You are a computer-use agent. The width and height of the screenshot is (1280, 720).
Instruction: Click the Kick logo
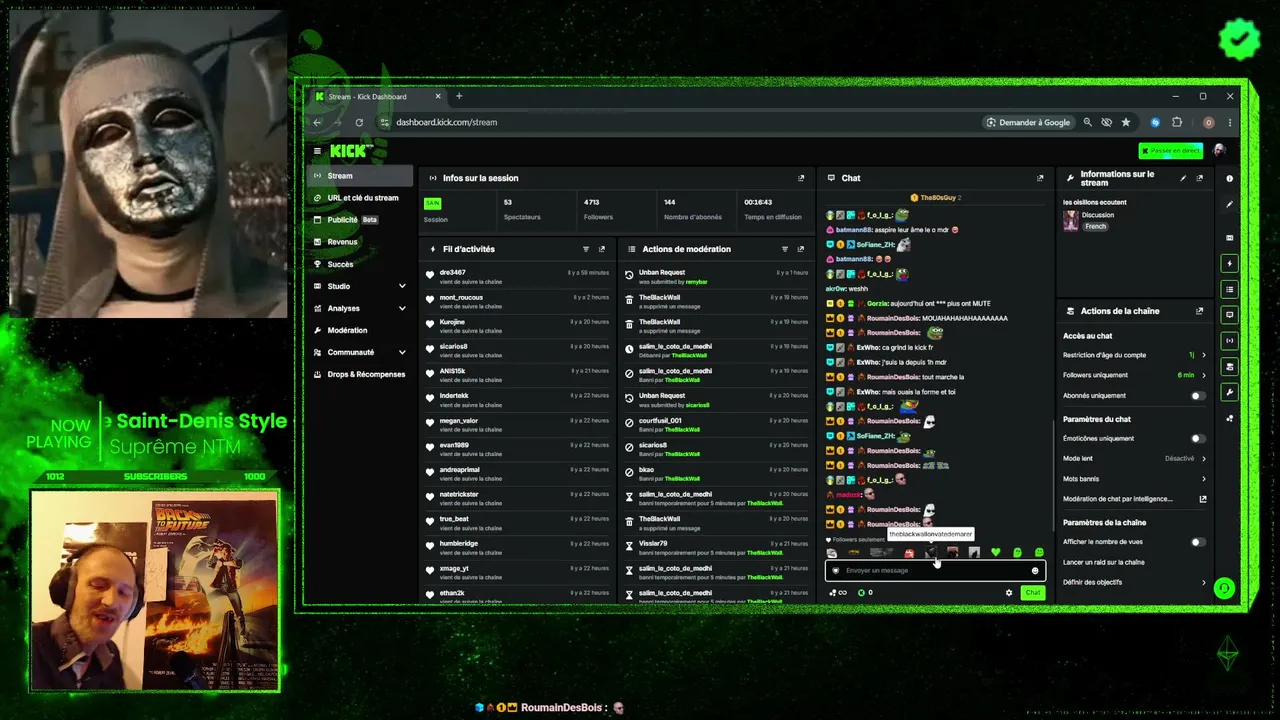(350, 151)
